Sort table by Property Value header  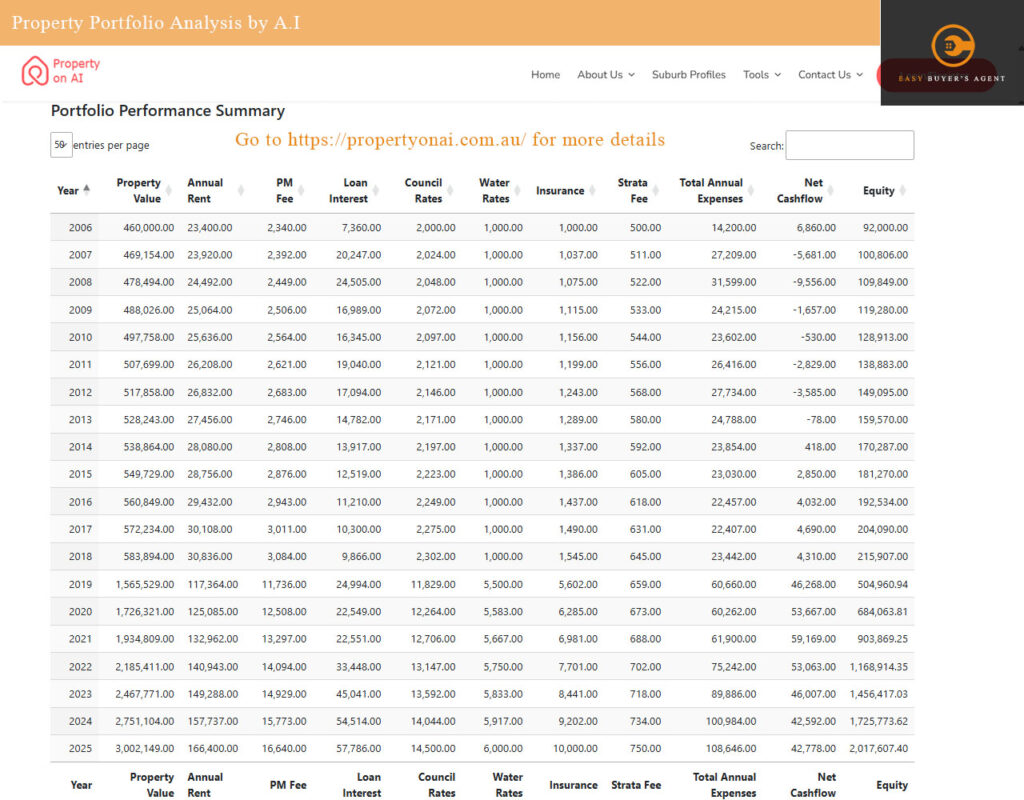[x=138, y=191]
